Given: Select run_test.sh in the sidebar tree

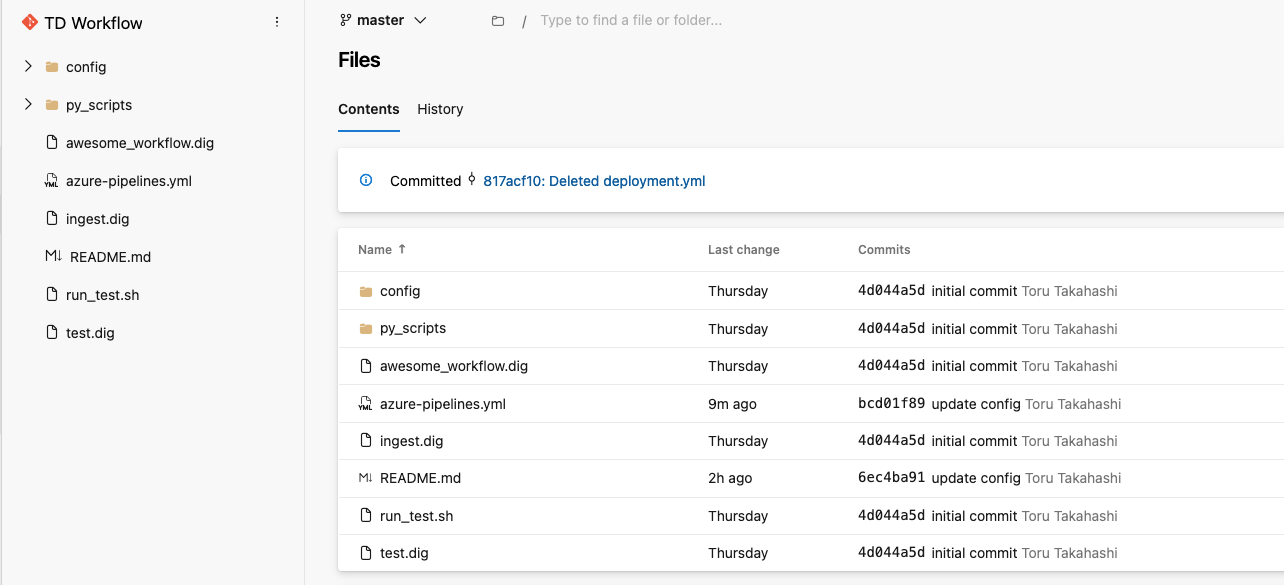Looking at the screenshot, I should pyautogui.click(x=102, y=295).
